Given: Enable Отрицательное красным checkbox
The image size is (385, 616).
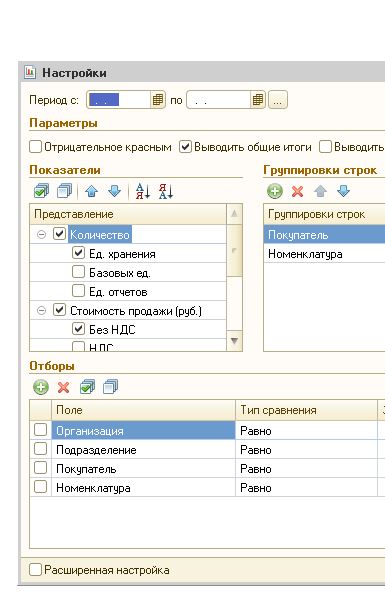Looking at the screenshot, I should pyautogui.click(x=35, y=147).
